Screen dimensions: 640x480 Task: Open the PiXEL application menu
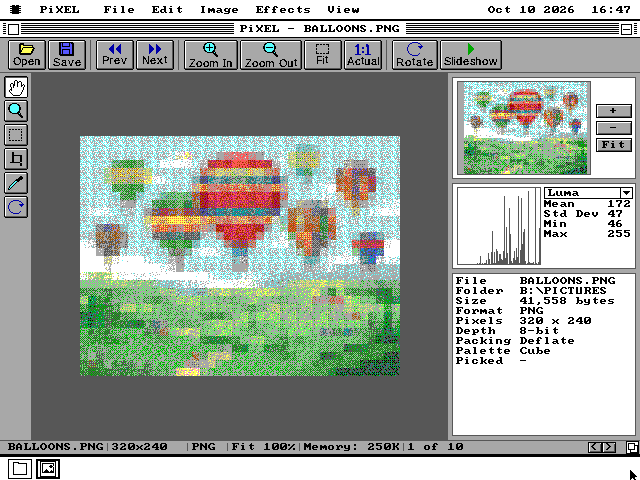pyautogui.click(x=60, y=9)
